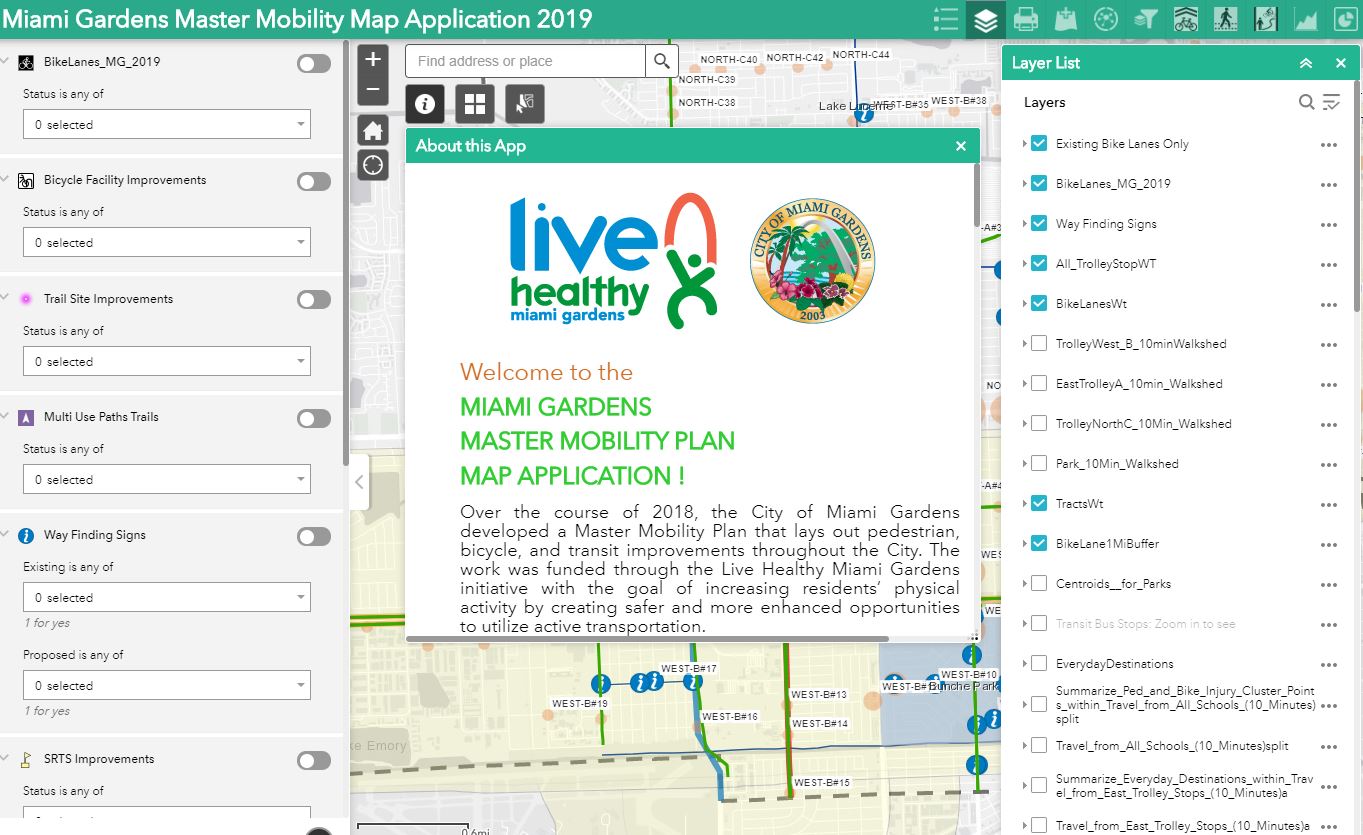Turn on Trail Site Improvements filter

[314, 300]
